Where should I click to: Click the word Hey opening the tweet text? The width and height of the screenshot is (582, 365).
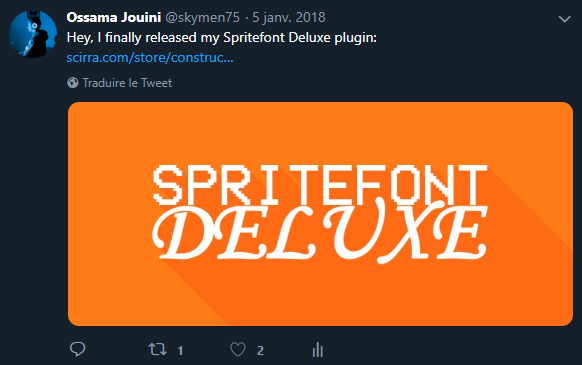[79, 38]
